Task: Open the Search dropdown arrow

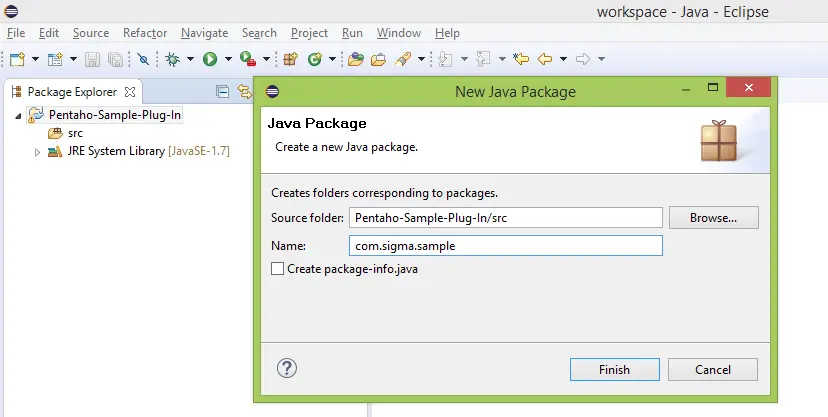Action: pyautogui.click(x=421, y=59)
